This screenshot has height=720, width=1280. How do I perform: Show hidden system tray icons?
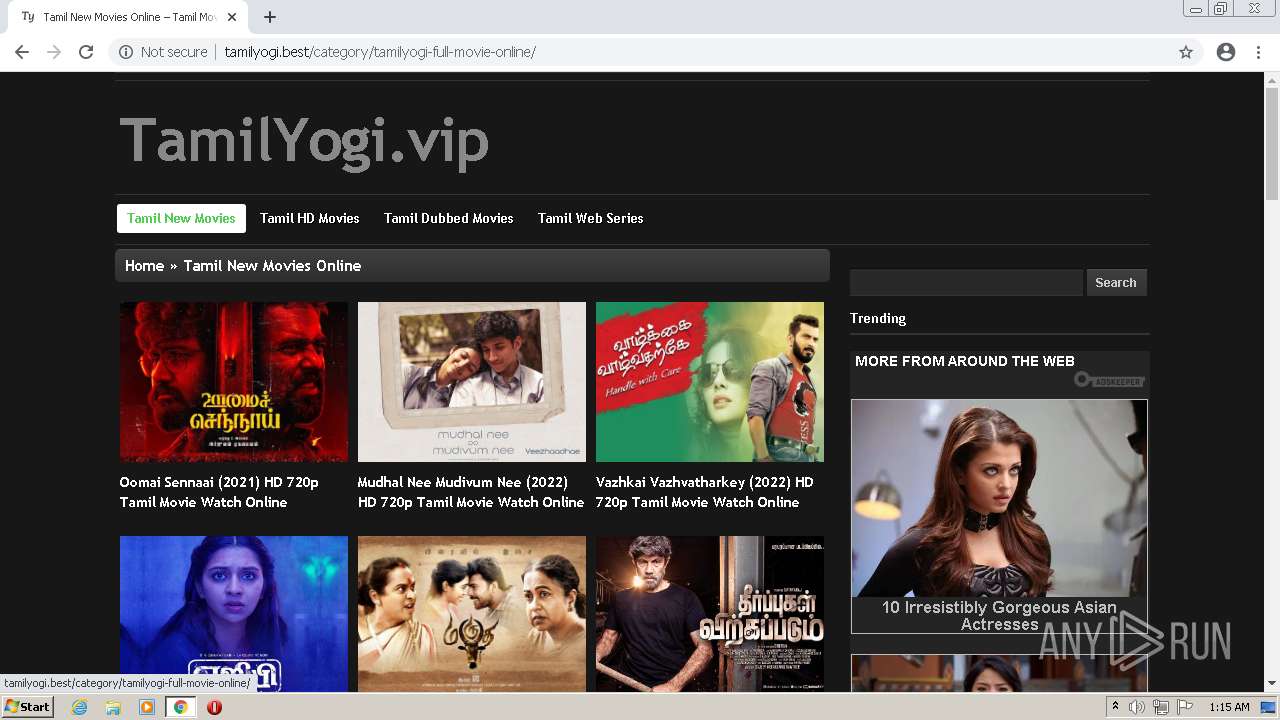click(1115, 707)
